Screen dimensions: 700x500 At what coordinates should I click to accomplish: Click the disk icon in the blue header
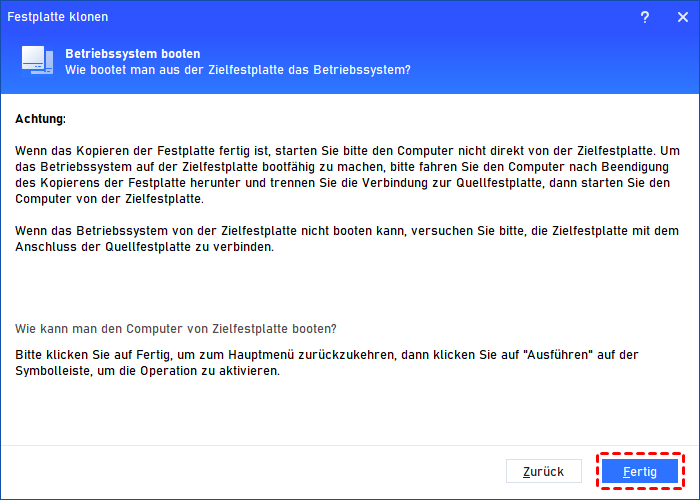click(x=37, y=61)
